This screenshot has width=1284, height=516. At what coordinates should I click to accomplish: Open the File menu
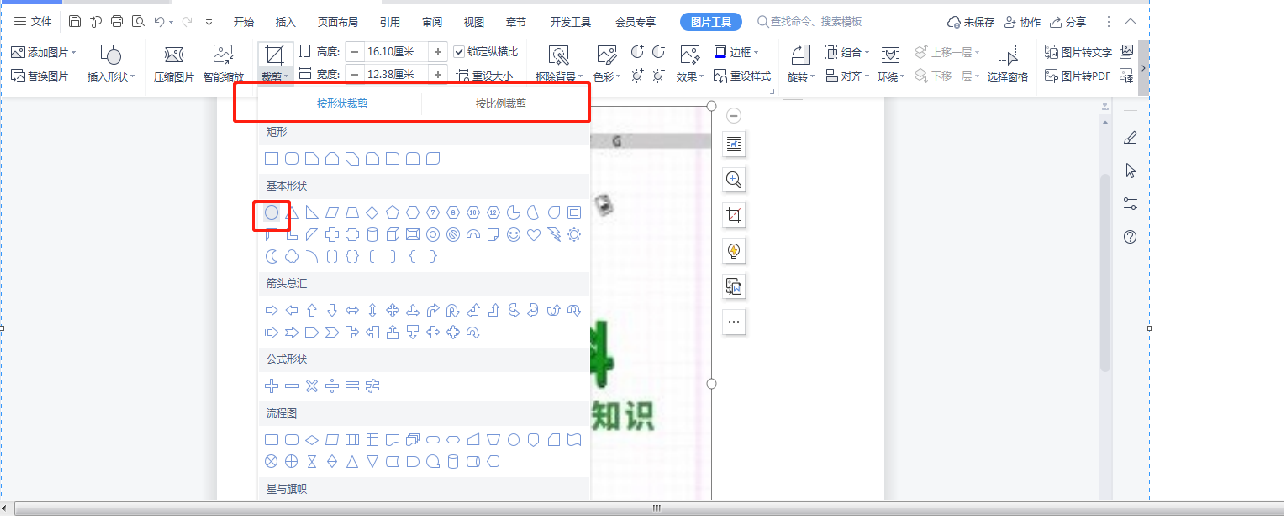point(32,21)
